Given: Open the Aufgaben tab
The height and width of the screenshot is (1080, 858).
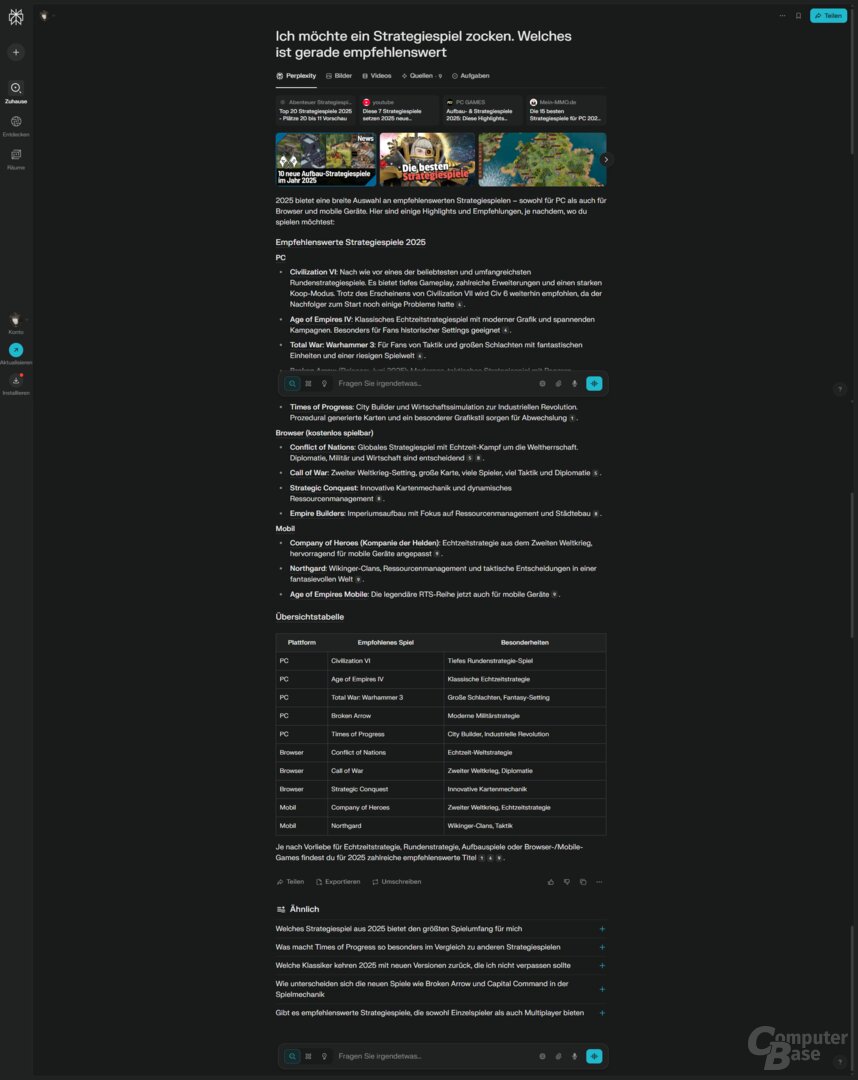Looking at the screenshot, I should tap(470, 76).
